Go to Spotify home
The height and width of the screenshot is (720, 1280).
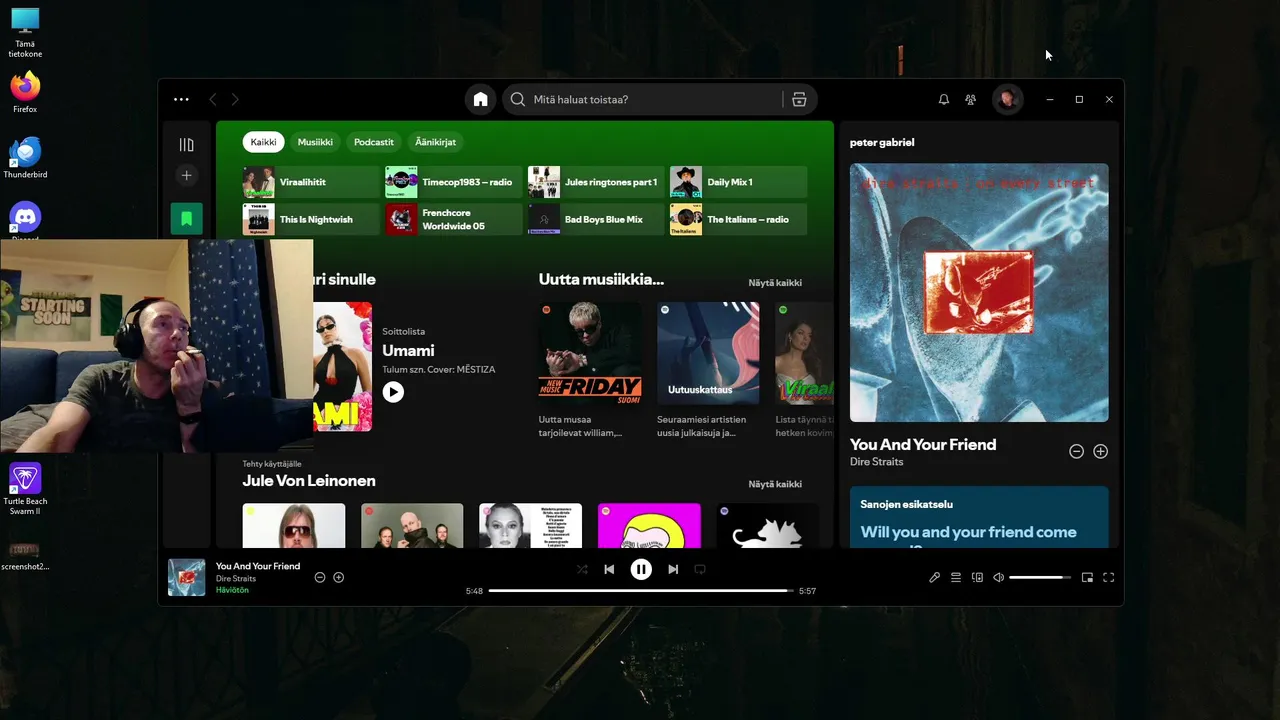pyautogui.click(x=481, y=99)
